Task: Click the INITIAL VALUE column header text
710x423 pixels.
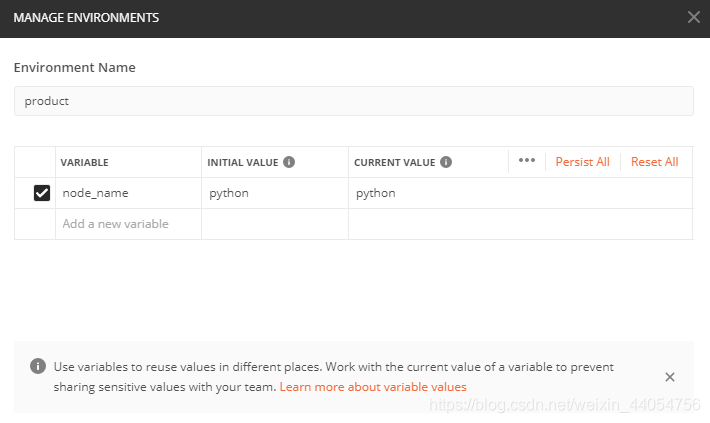Action: 242,162
